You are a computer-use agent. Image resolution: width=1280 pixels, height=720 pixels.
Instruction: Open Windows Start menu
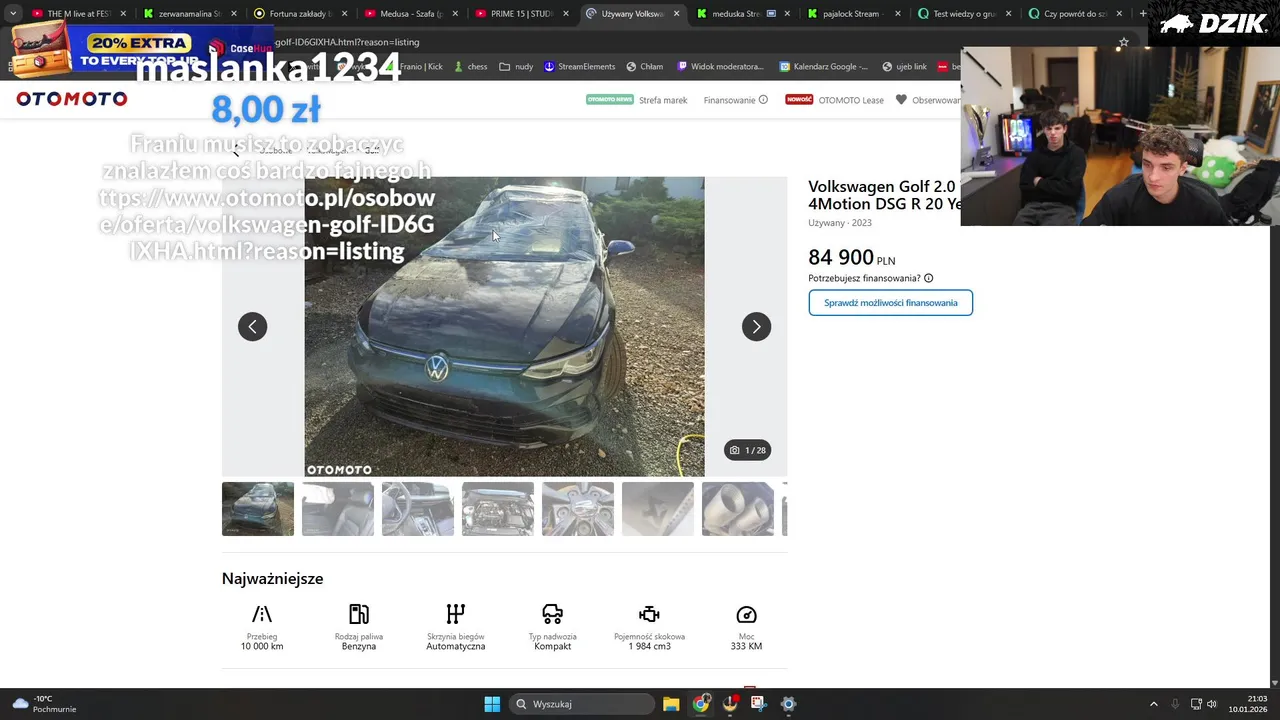(492, 704)
